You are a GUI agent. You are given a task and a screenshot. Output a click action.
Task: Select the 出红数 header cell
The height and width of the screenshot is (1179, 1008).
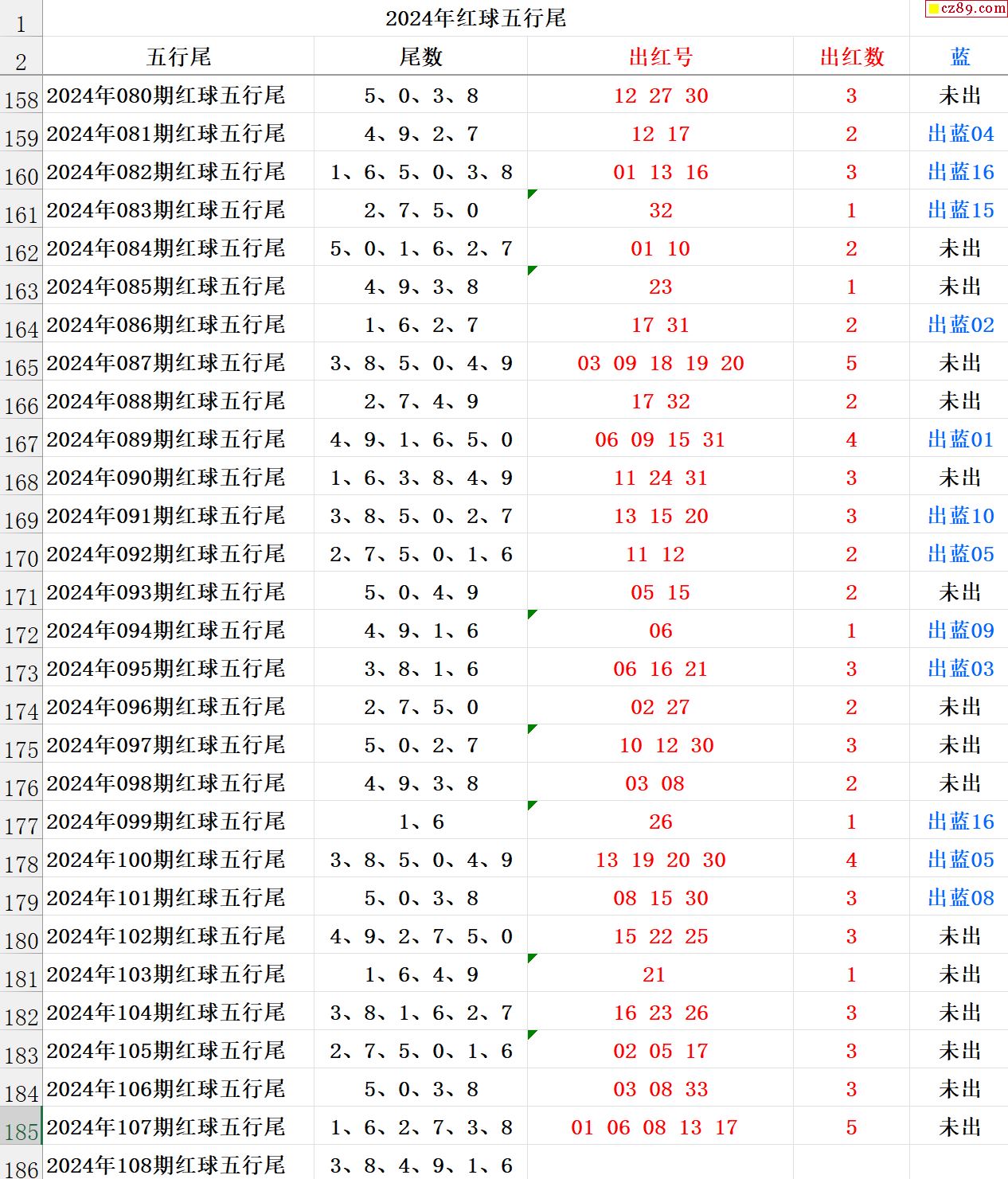pos(851,57)
